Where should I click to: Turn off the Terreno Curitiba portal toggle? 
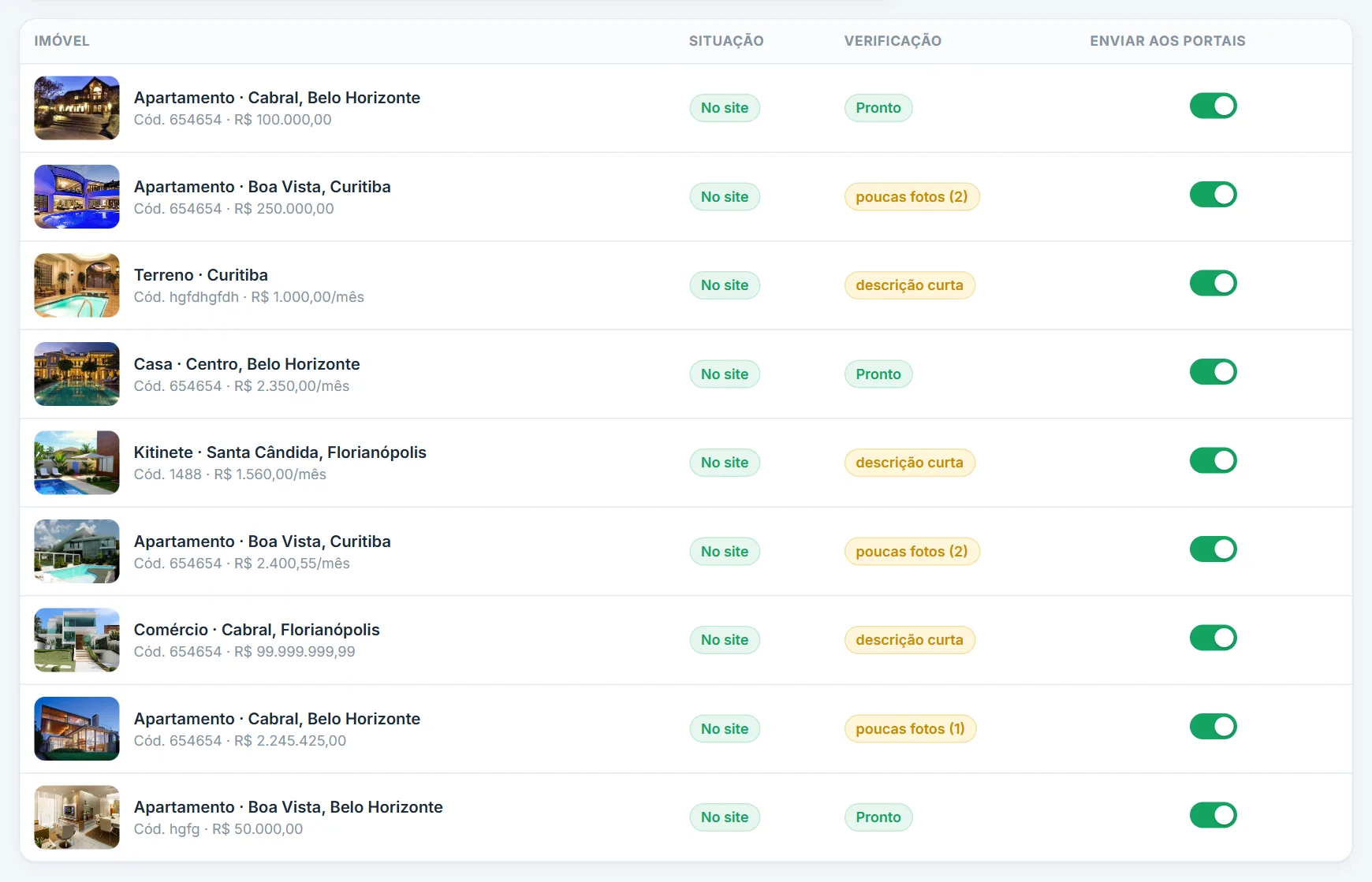(1213, 283)
